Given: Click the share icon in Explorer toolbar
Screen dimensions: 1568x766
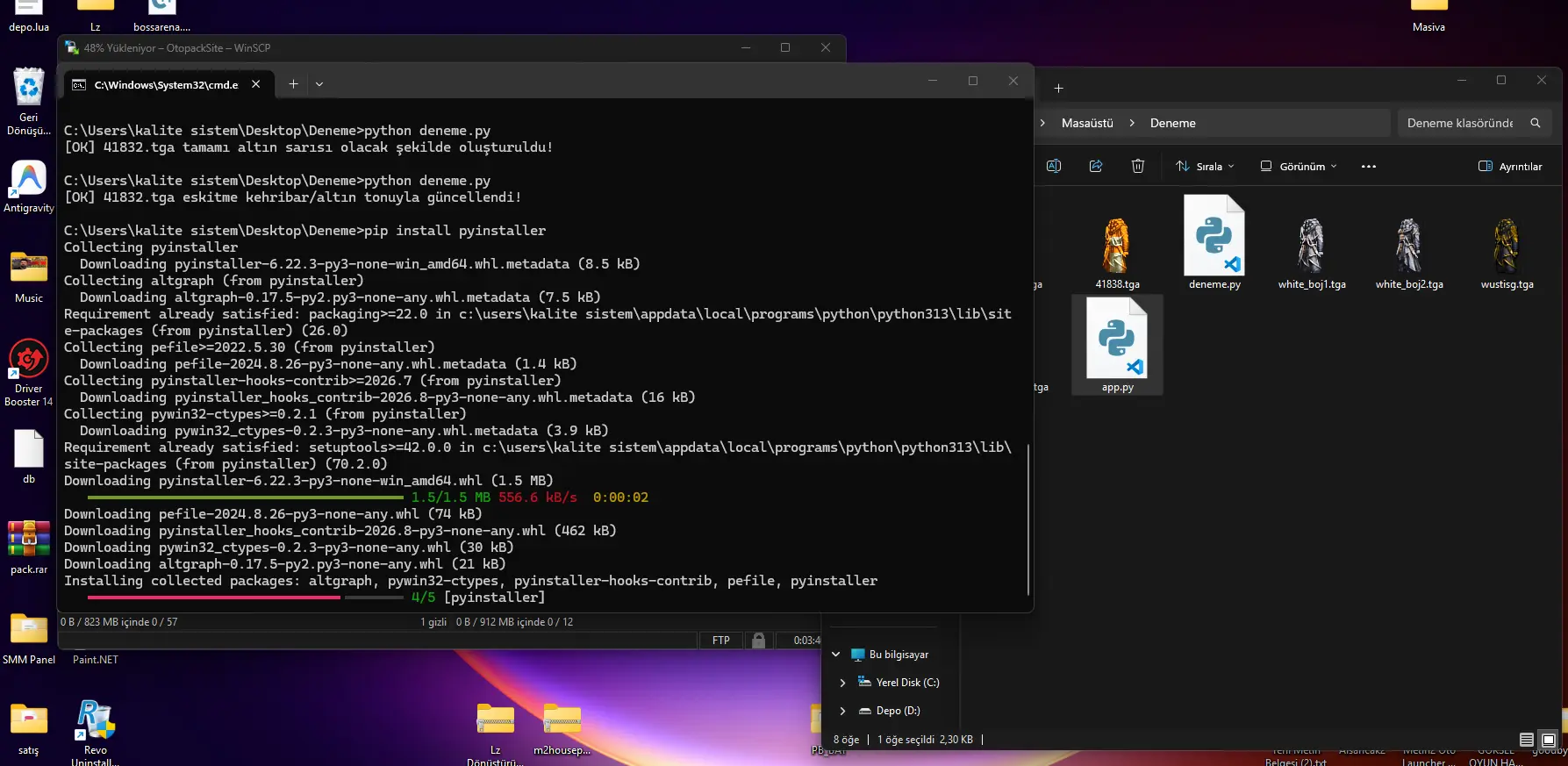Looking at the screenshot, I should pos(1096,166).
